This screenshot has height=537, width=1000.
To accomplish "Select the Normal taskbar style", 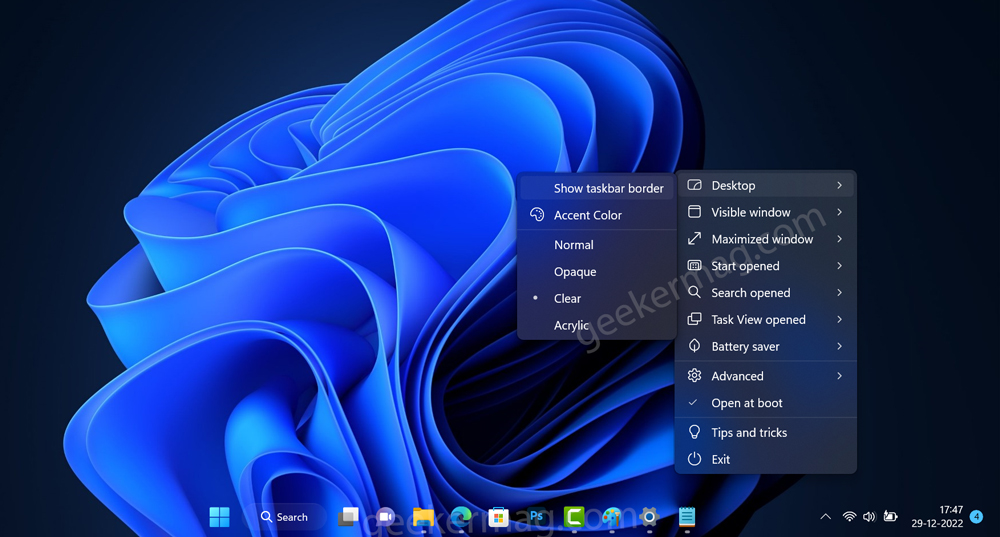I will [596, 244].
